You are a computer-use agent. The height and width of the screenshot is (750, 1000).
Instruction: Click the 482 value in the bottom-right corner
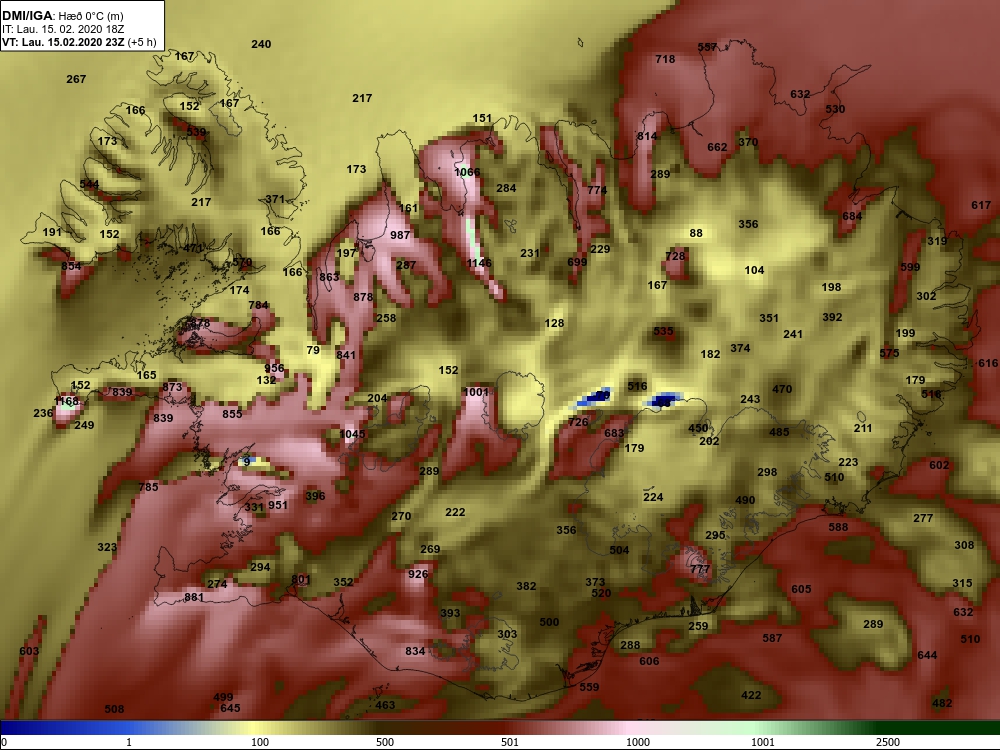[x=942, y=703]
